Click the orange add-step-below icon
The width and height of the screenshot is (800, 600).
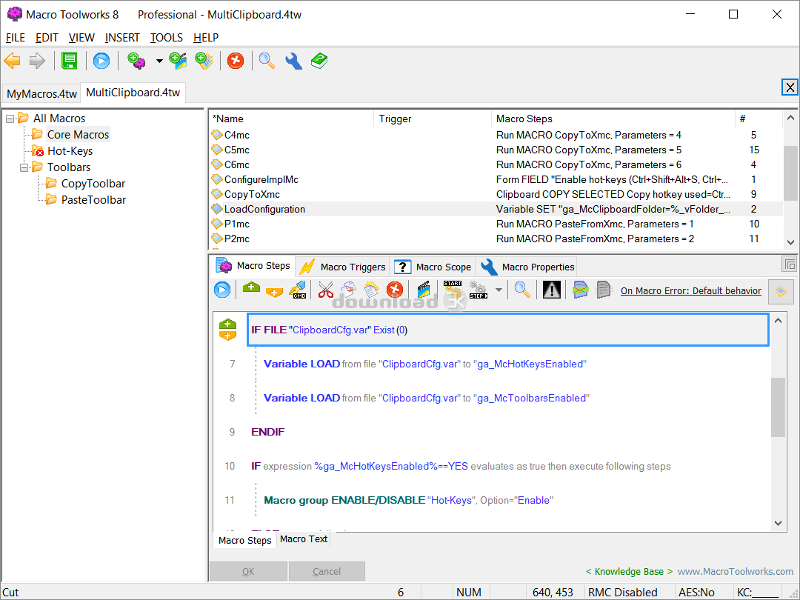tap(274, 292)
